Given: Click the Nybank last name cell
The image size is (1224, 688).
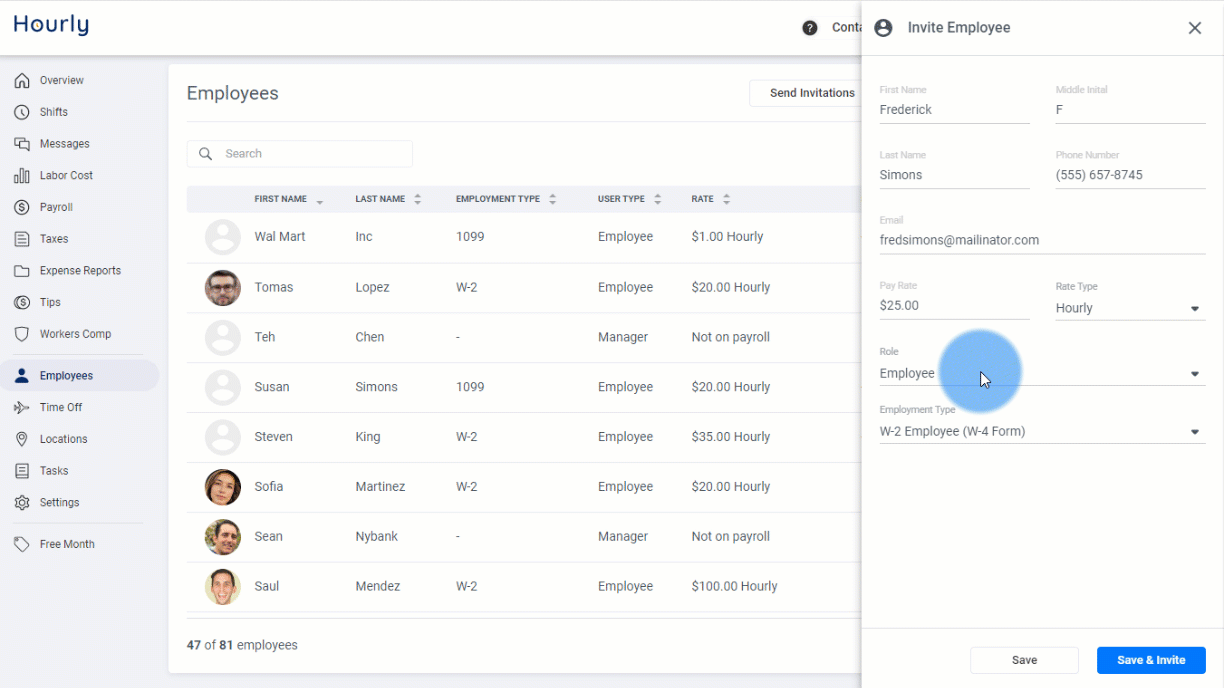Looking at the screenshot, I should point(377,537).
